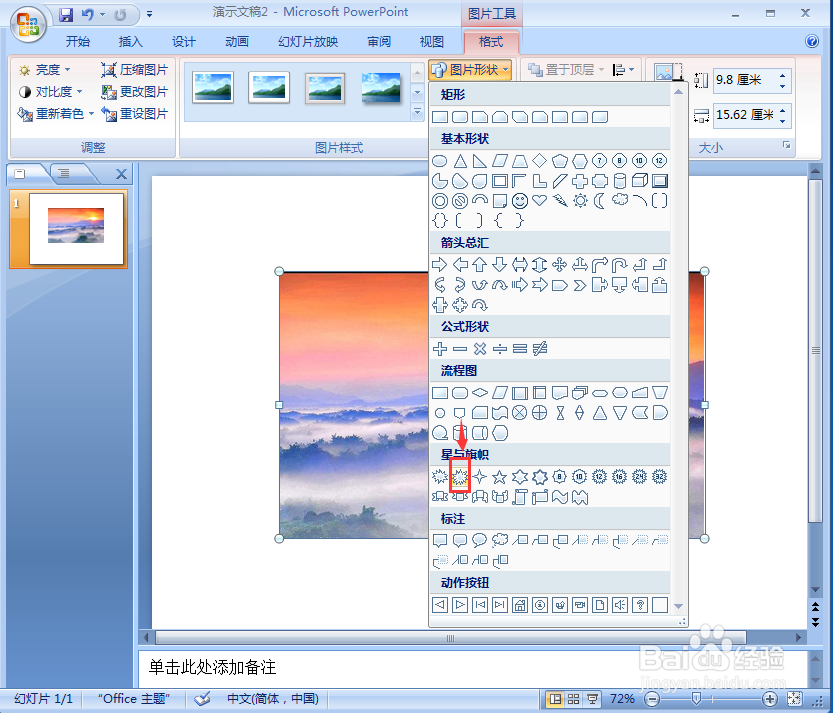Select the flowchart decision diamond shape
833x713 pixels.
point(480,393)
